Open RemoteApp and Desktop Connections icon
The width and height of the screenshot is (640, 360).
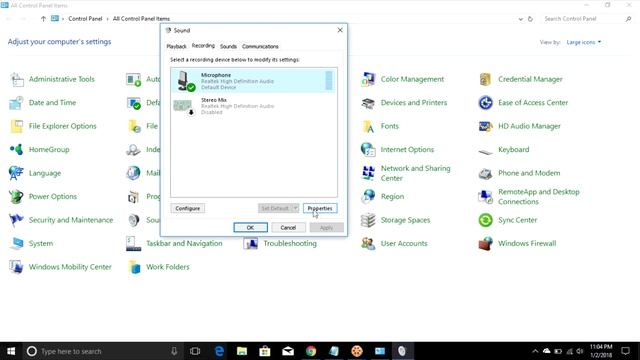pos(485,196)
